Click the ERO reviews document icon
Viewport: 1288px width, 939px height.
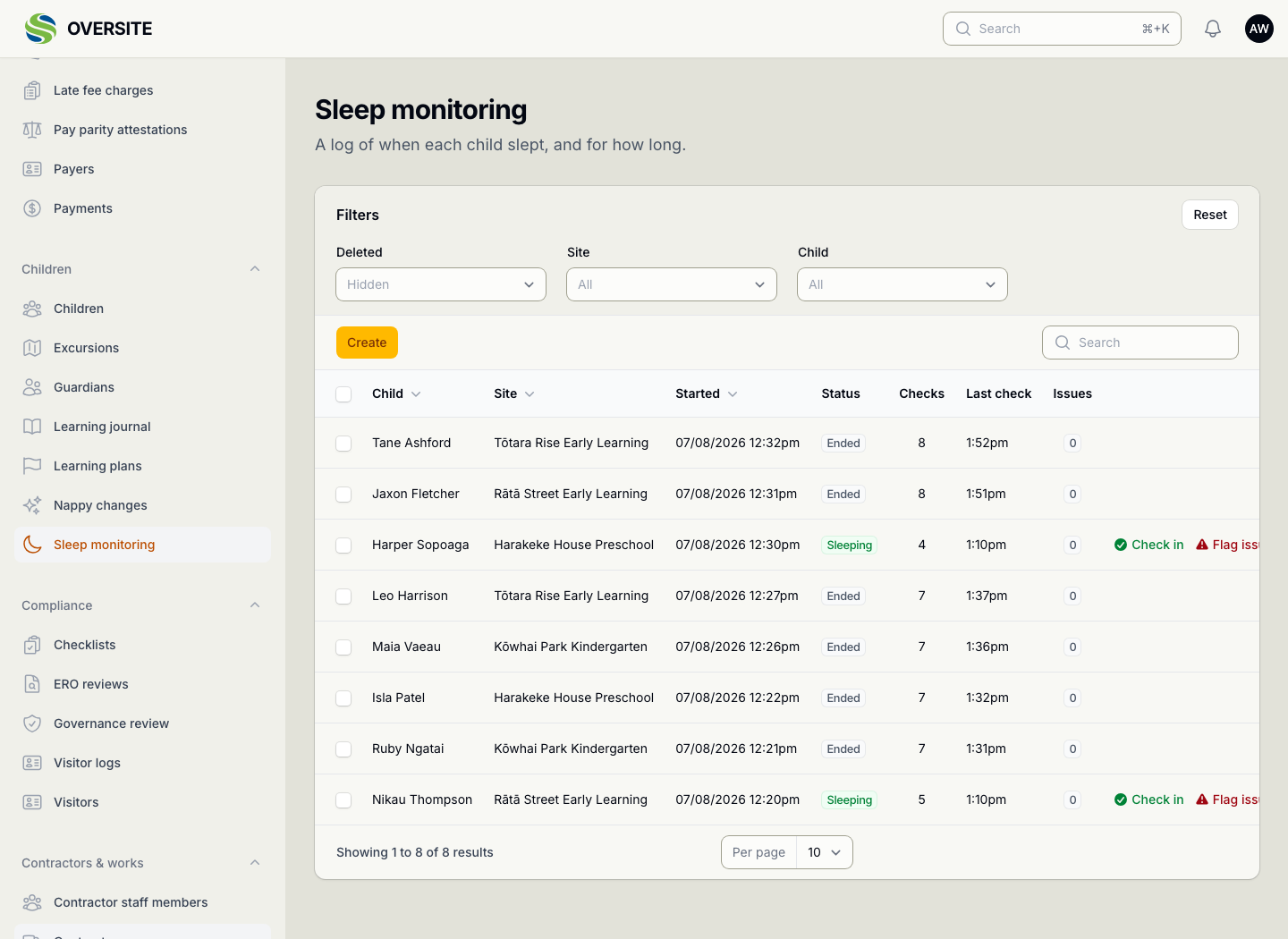pyautogui.click(x=32, y=684)
